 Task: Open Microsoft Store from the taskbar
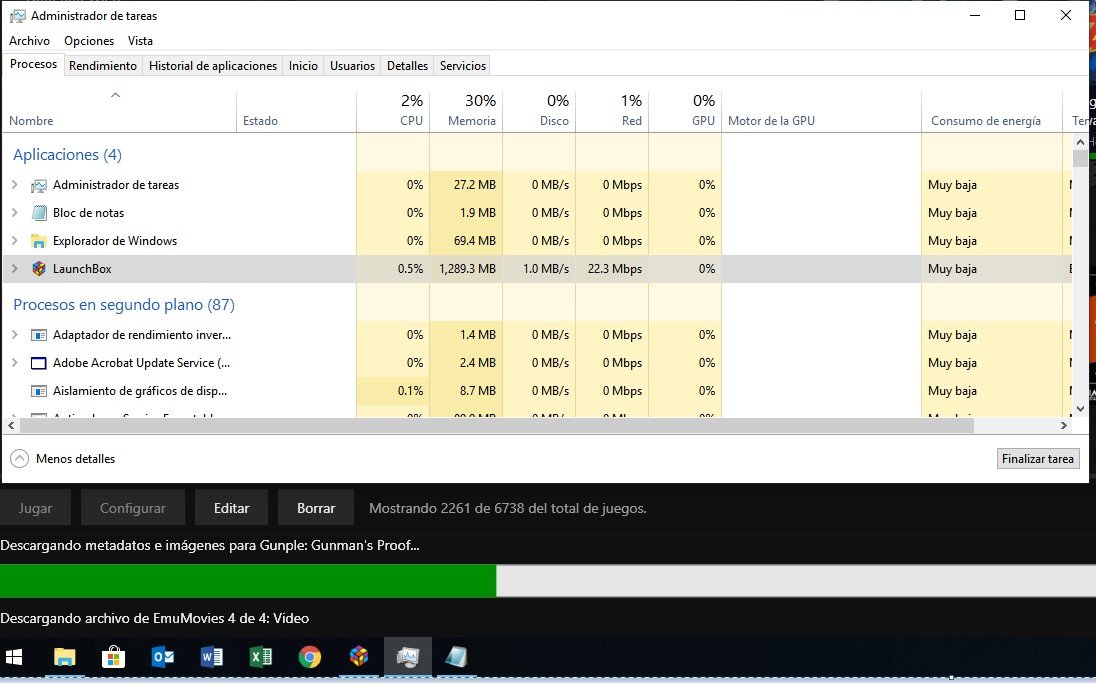pos(113,657)
